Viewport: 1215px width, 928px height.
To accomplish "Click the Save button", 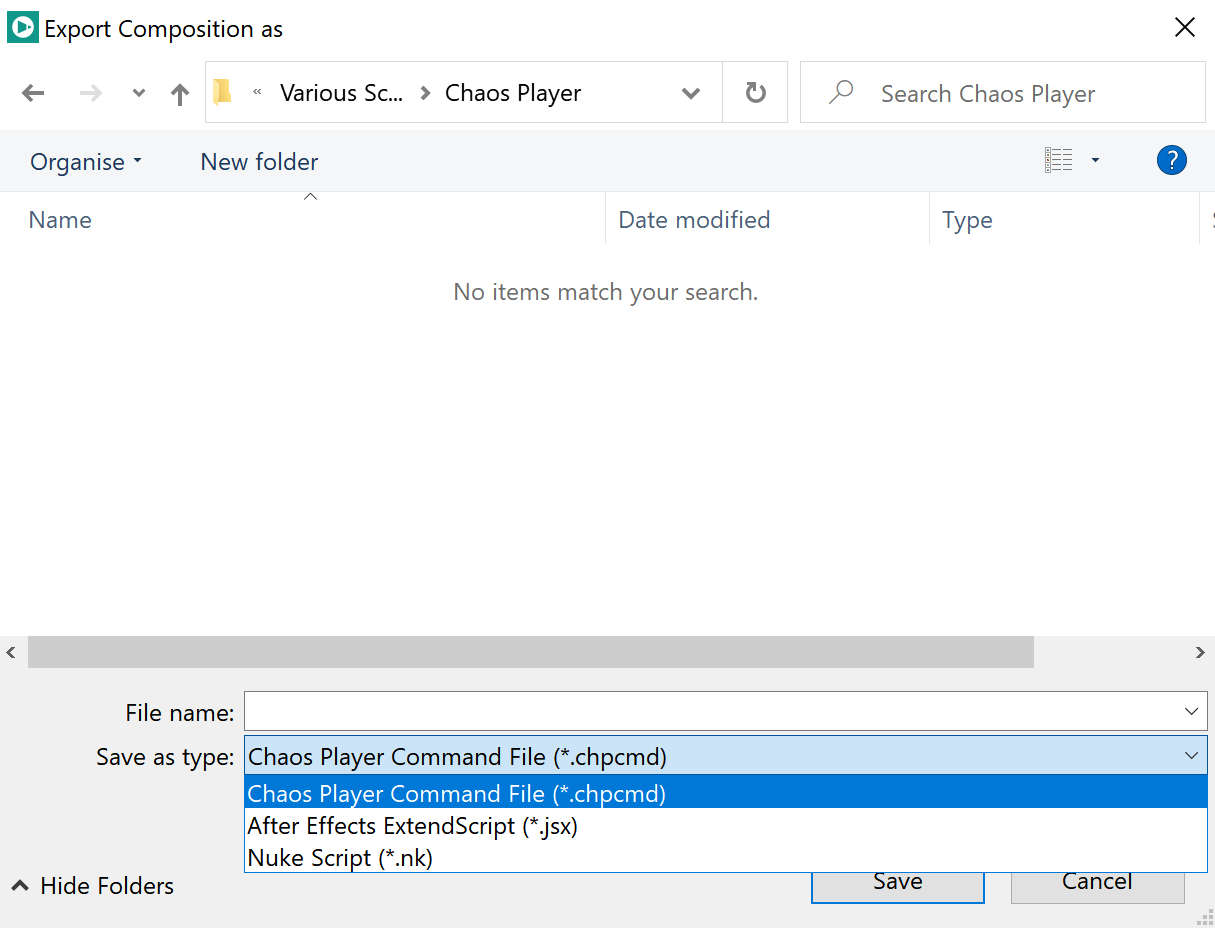I will 897,884.
